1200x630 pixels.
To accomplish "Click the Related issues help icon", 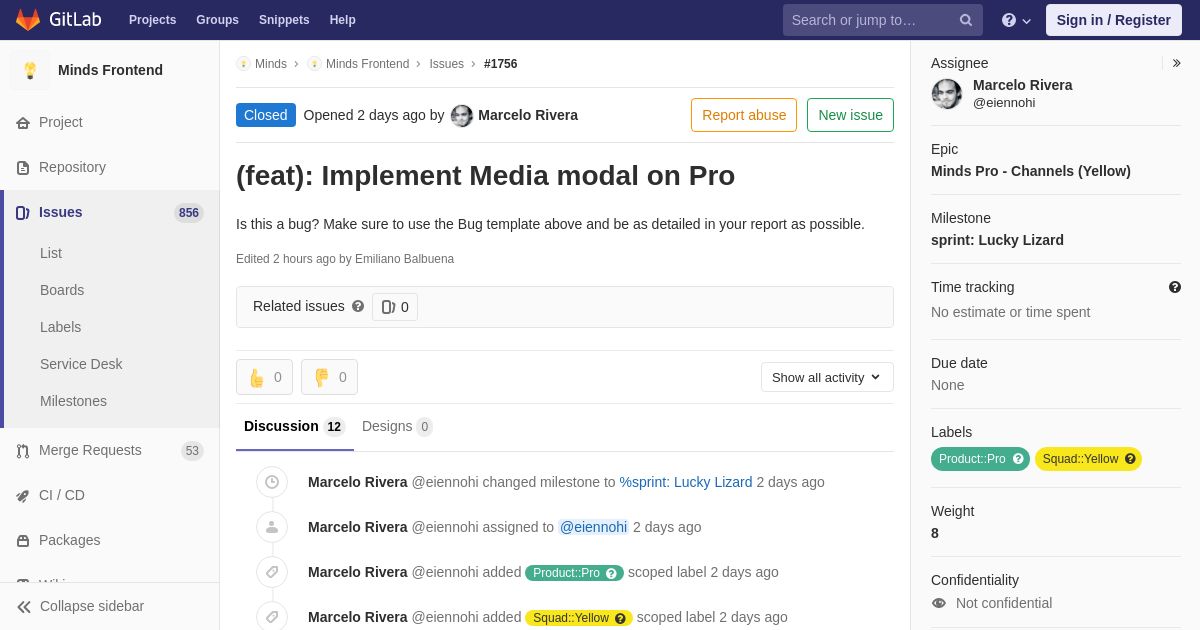I will [358, 306].
